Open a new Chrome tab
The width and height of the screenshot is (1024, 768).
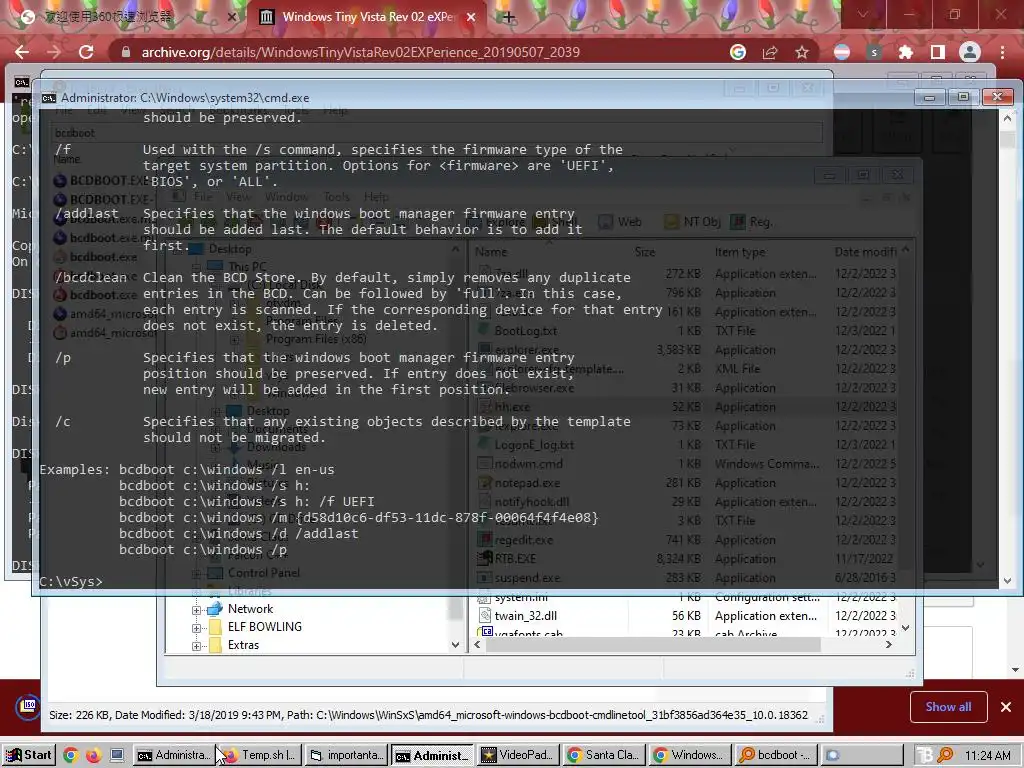(x=509, y=17)
